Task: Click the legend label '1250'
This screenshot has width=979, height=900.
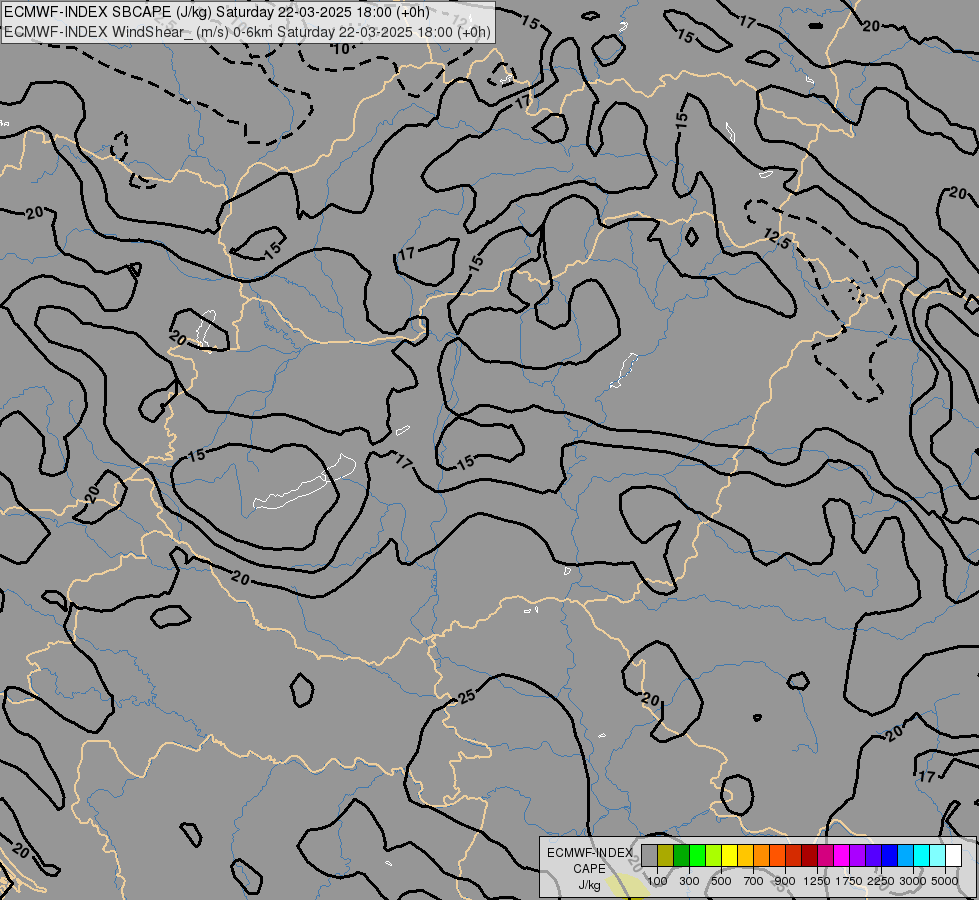Action: [x=817, y=881]
